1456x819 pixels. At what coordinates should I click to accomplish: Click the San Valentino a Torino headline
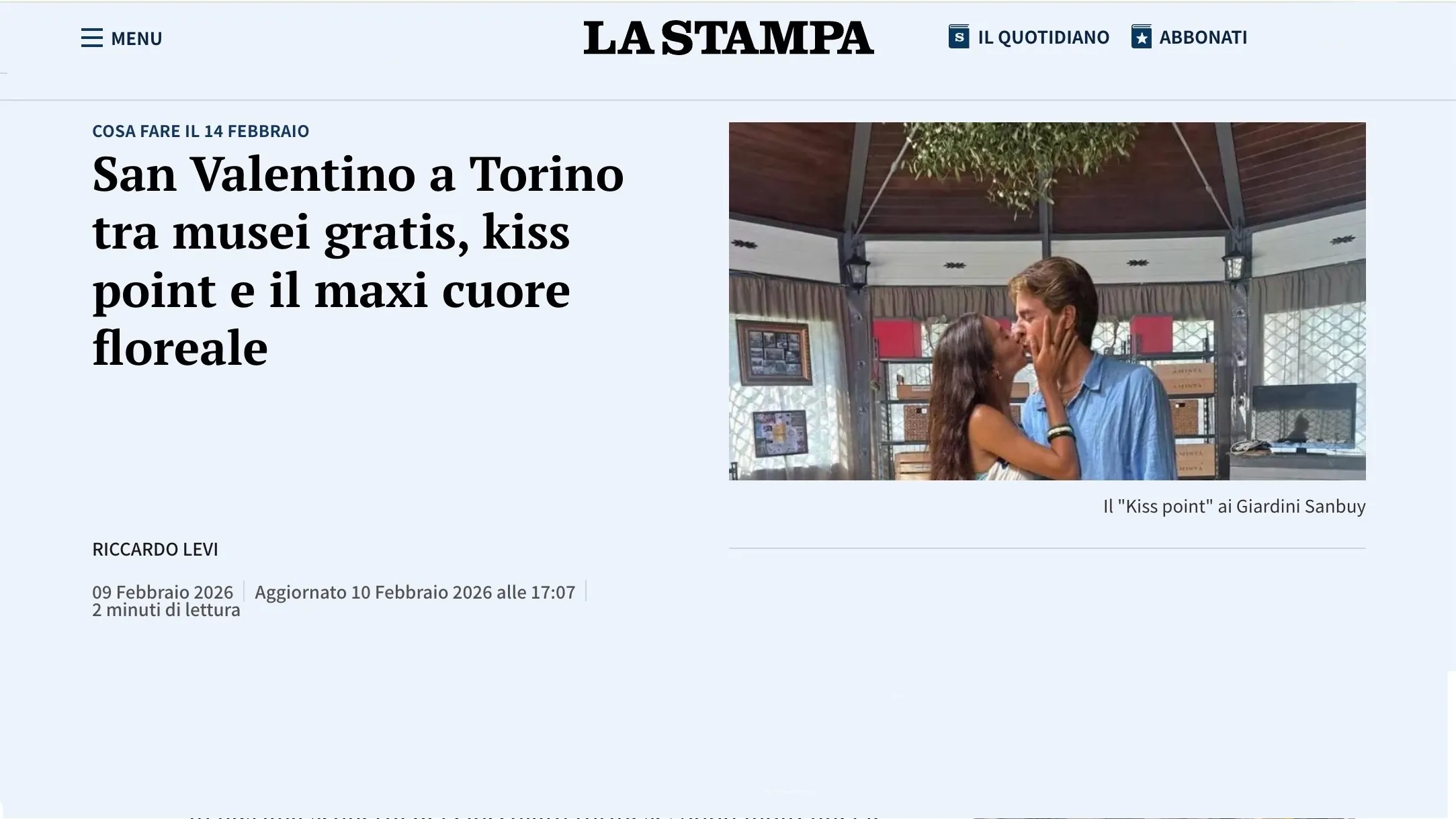pos(358,261)
